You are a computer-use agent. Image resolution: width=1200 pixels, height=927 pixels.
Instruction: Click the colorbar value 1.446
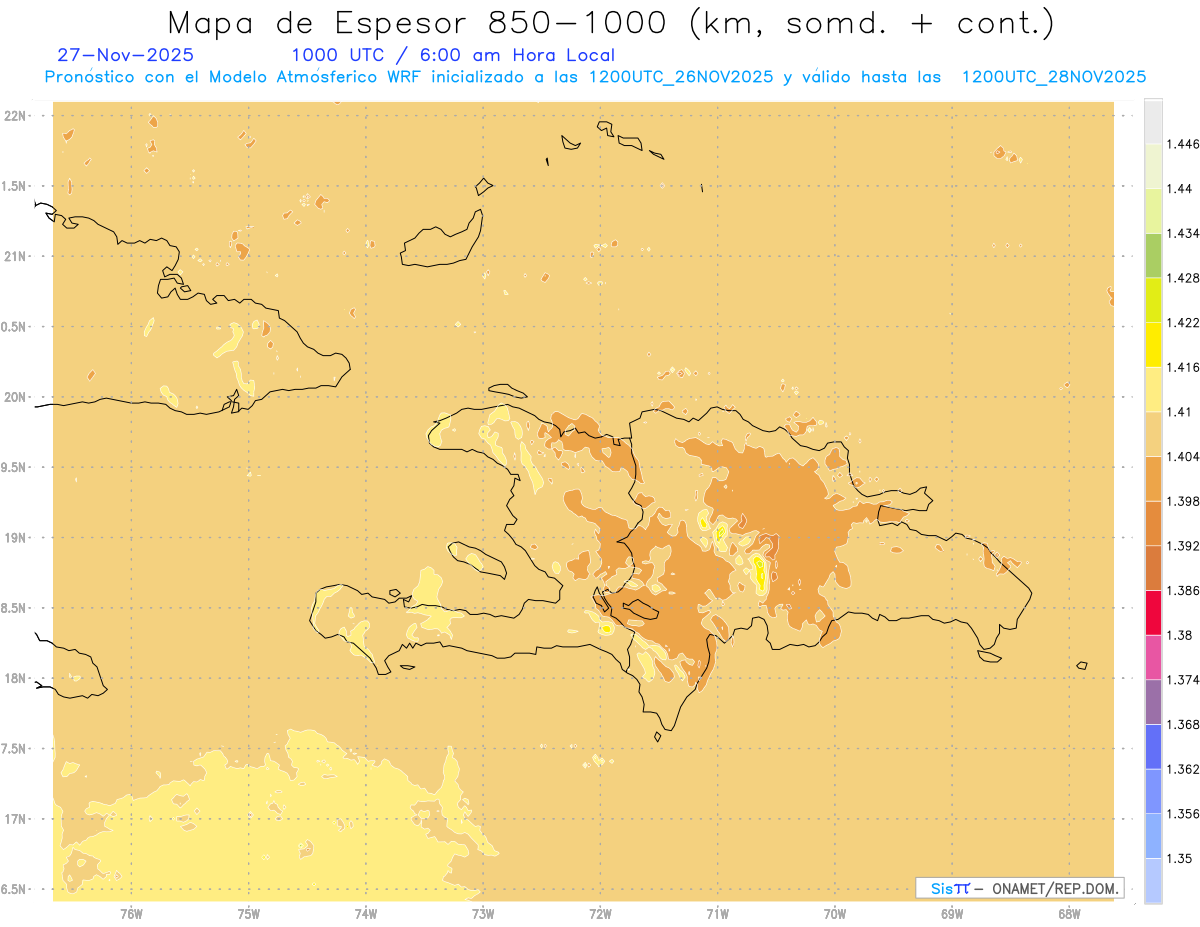pyautogui.click(x=1182, y=144)
